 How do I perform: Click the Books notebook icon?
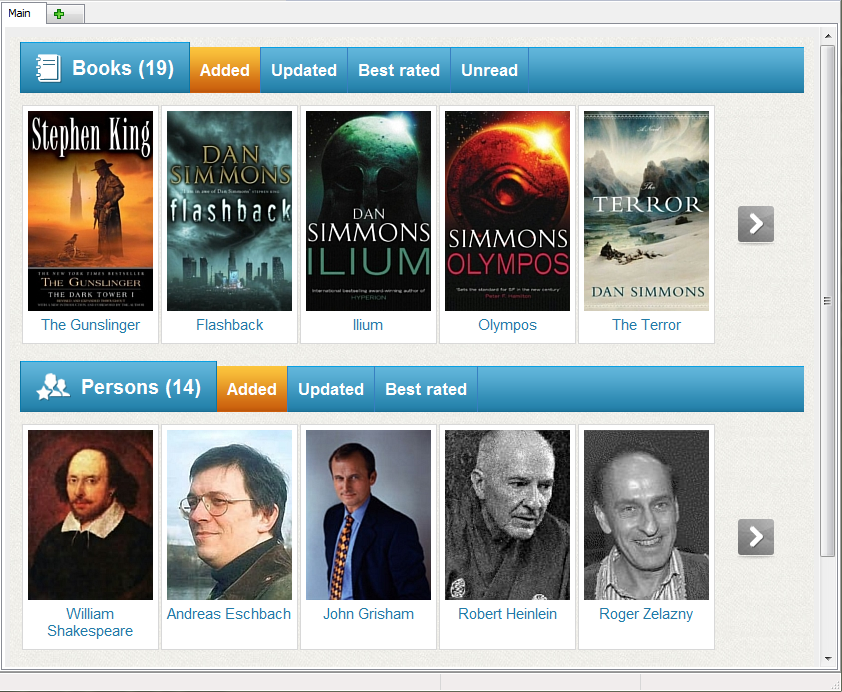(48, 68)
